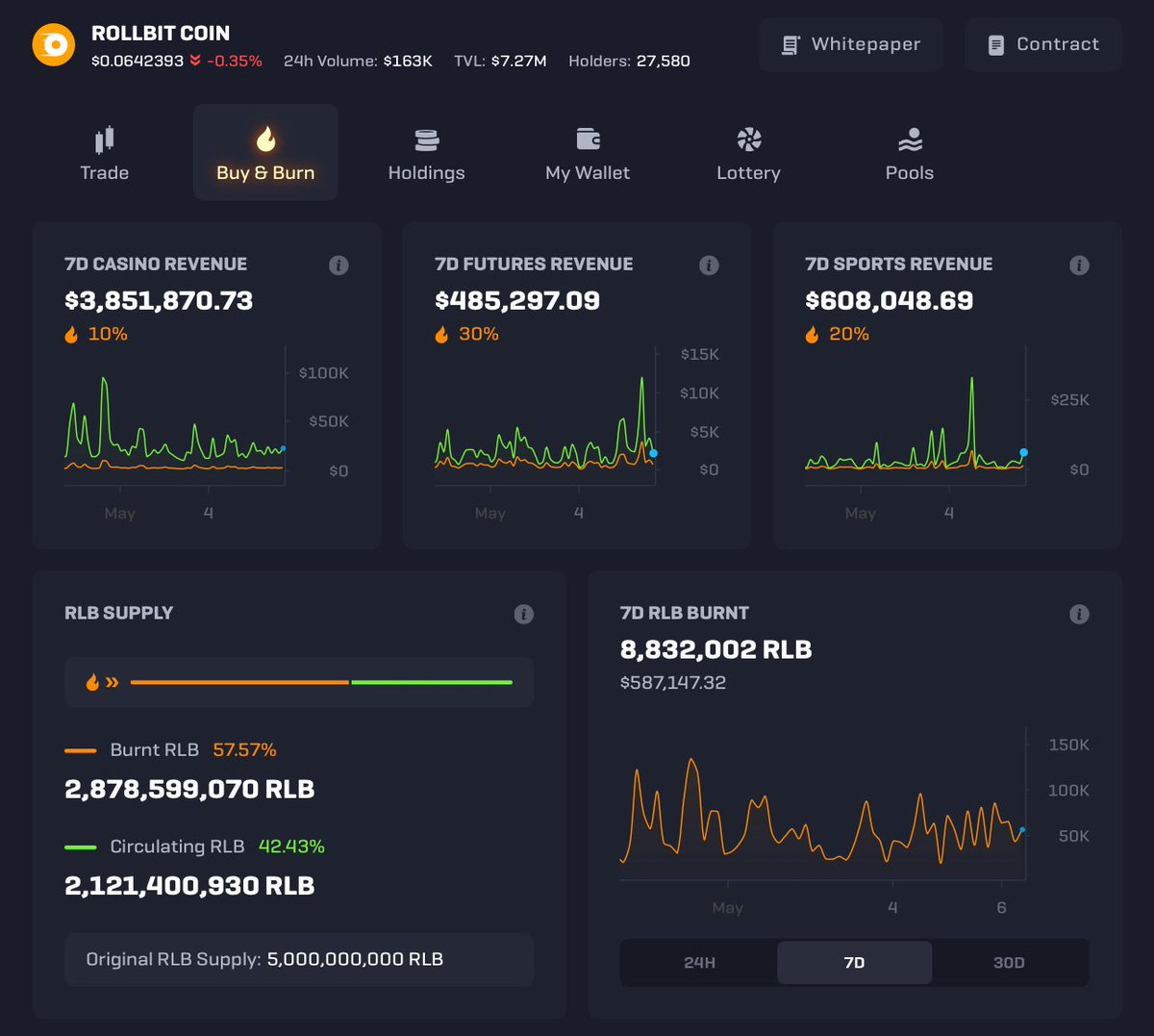This screenshot has height=1036, width=1154.
Task: Click the Rollbit Coin logo icon
Action: [x=53, y=43]
